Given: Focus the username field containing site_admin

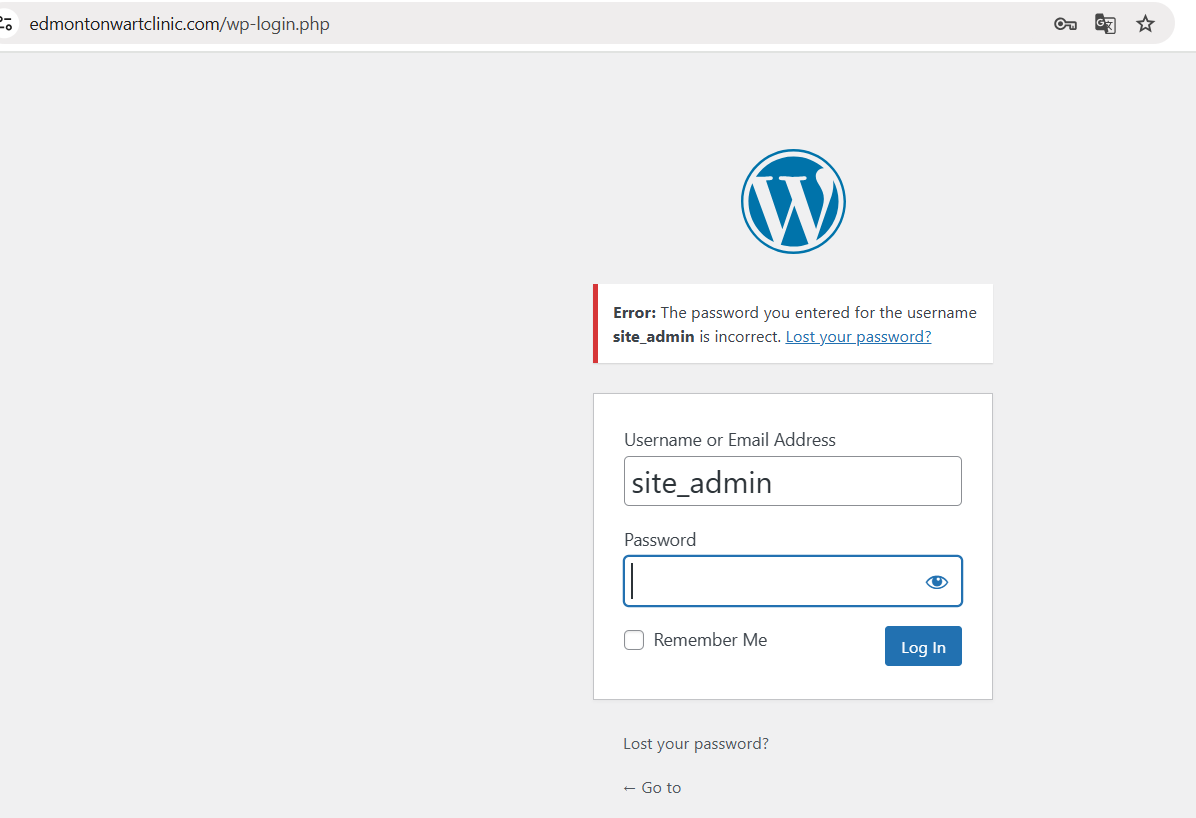Looking at the screenshot, I should coord(793,481).
